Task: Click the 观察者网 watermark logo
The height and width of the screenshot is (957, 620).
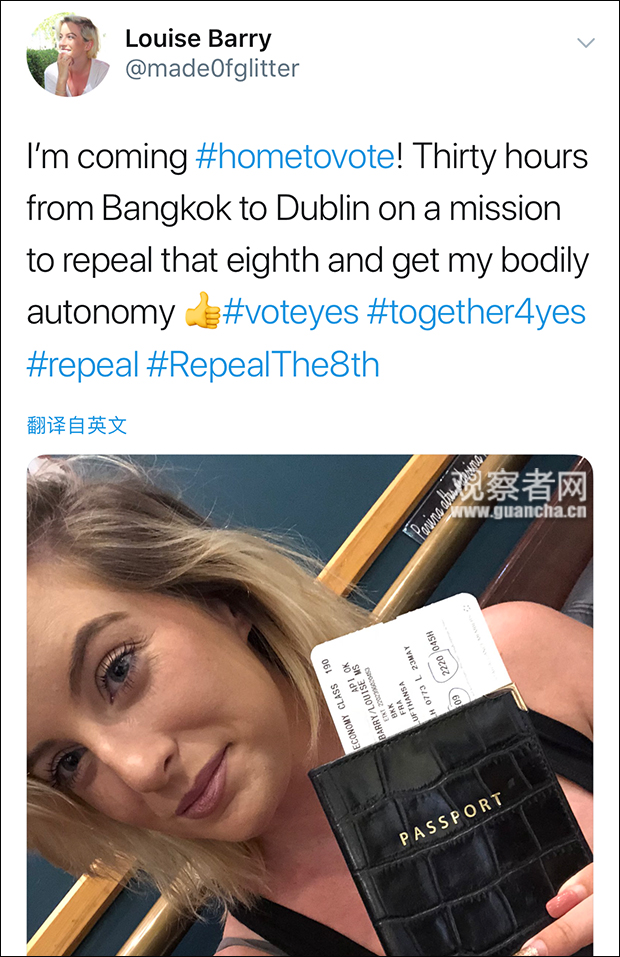Action: [522, 486]
